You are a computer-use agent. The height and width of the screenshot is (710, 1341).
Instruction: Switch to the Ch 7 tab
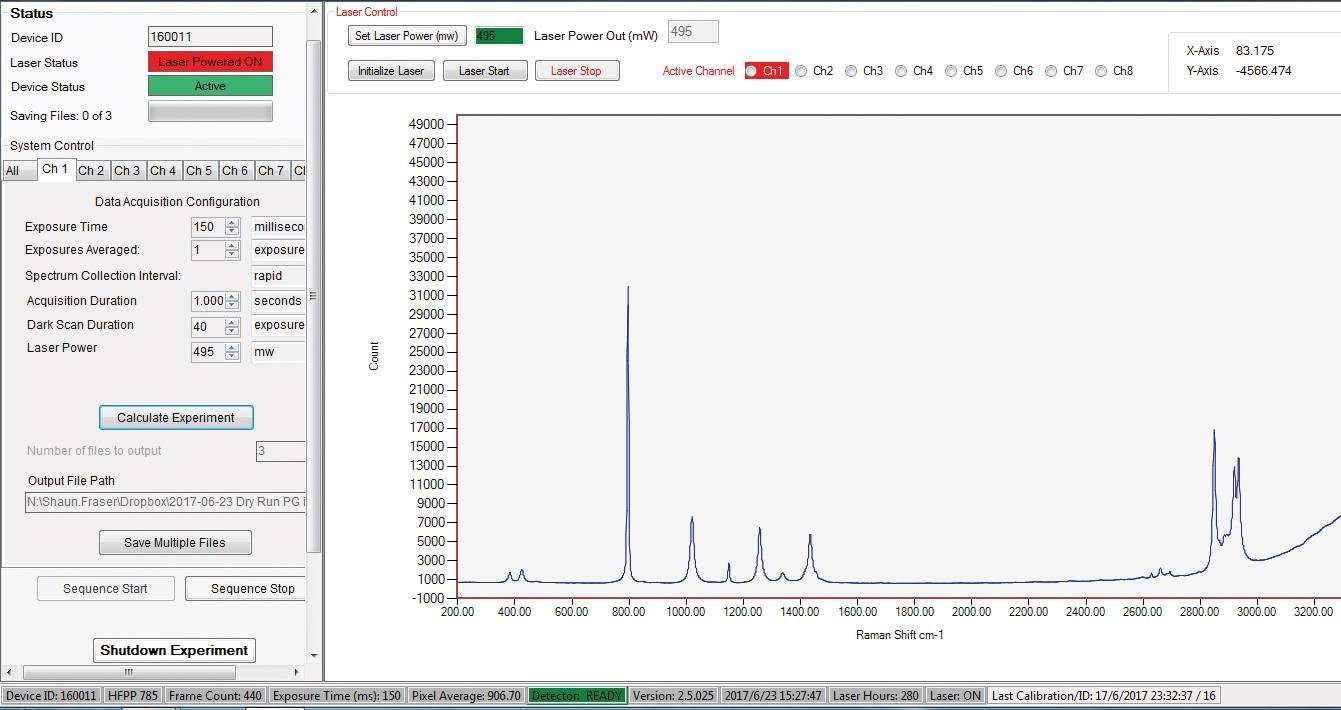pos(272,171)
